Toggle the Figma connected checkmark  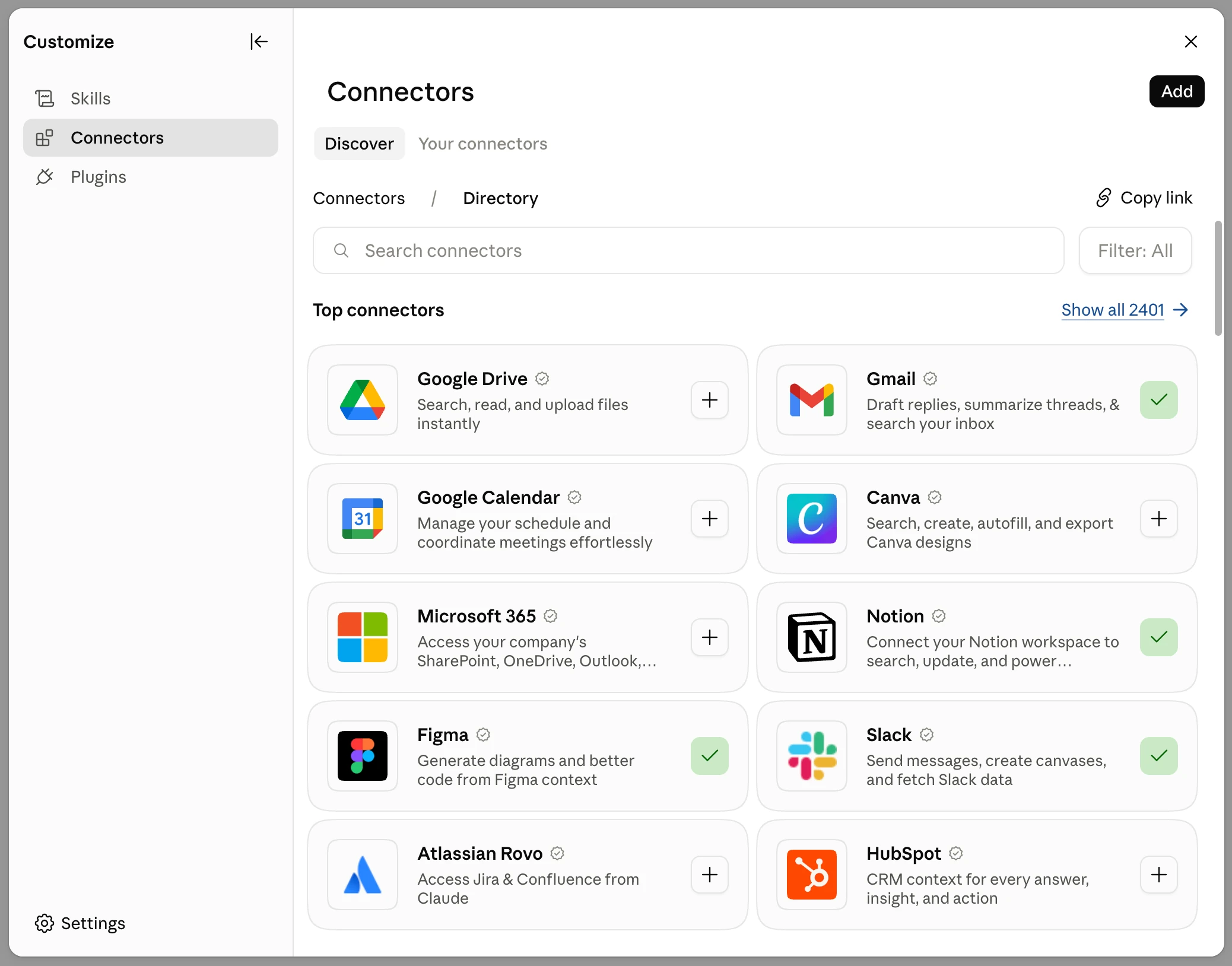(710, 756)
